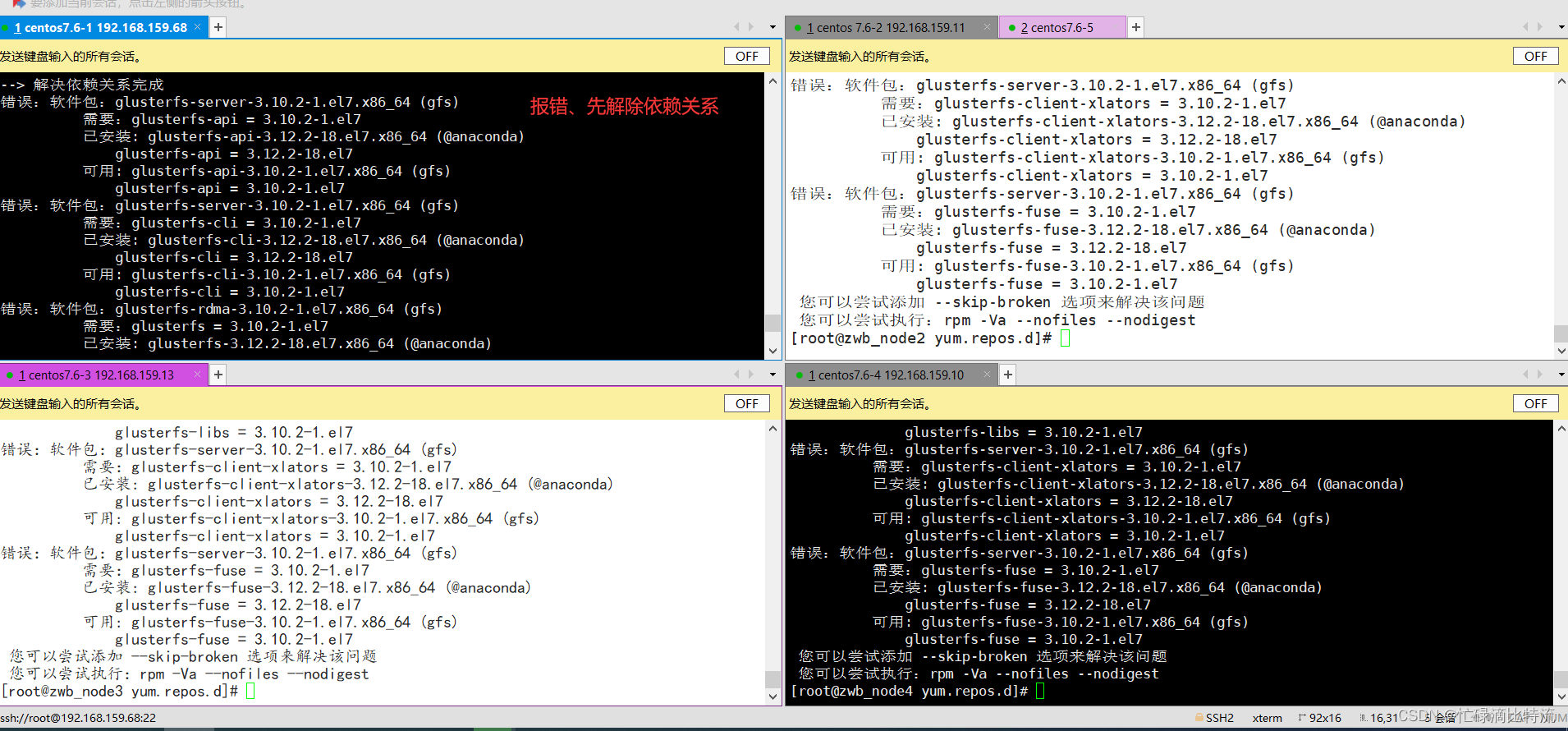Toggle OFF broadcast button in centos 7.6-2 pane
The width and height of the screenshot is (1568, 731).
tap(1536, 56)
